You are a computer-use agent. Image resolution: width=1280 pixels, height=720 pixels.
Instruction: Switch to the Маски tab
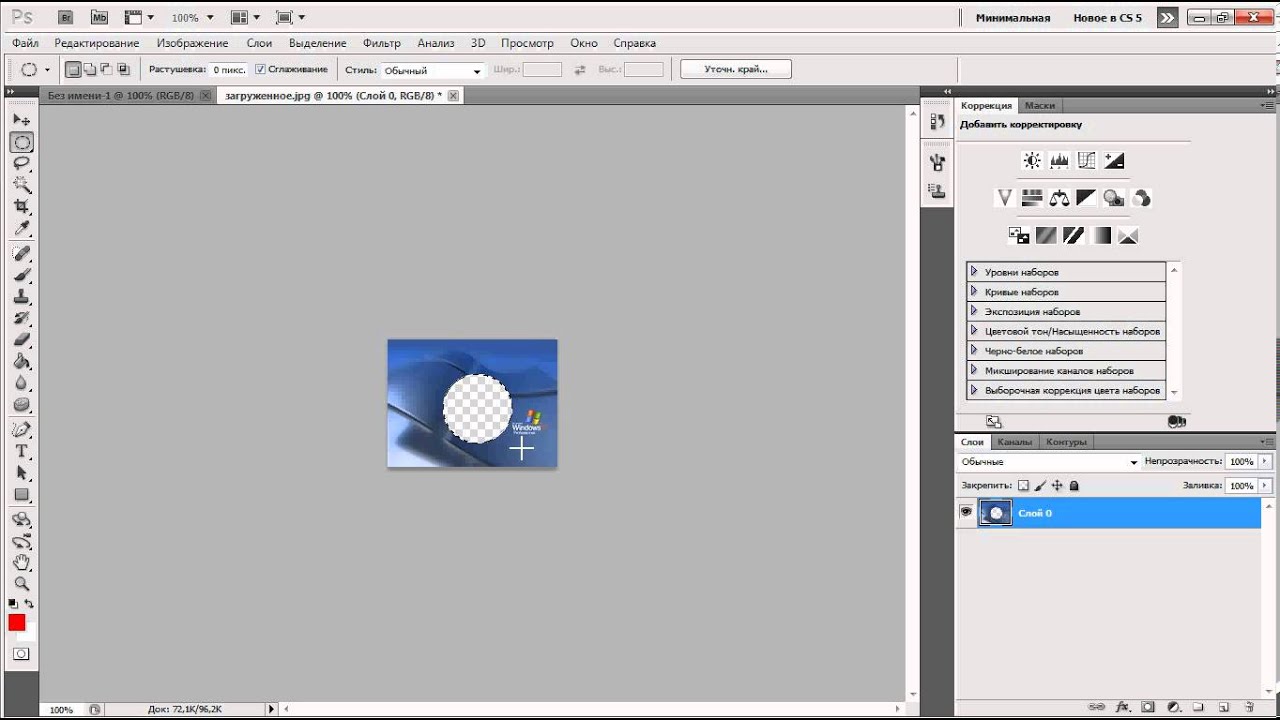1040,105
